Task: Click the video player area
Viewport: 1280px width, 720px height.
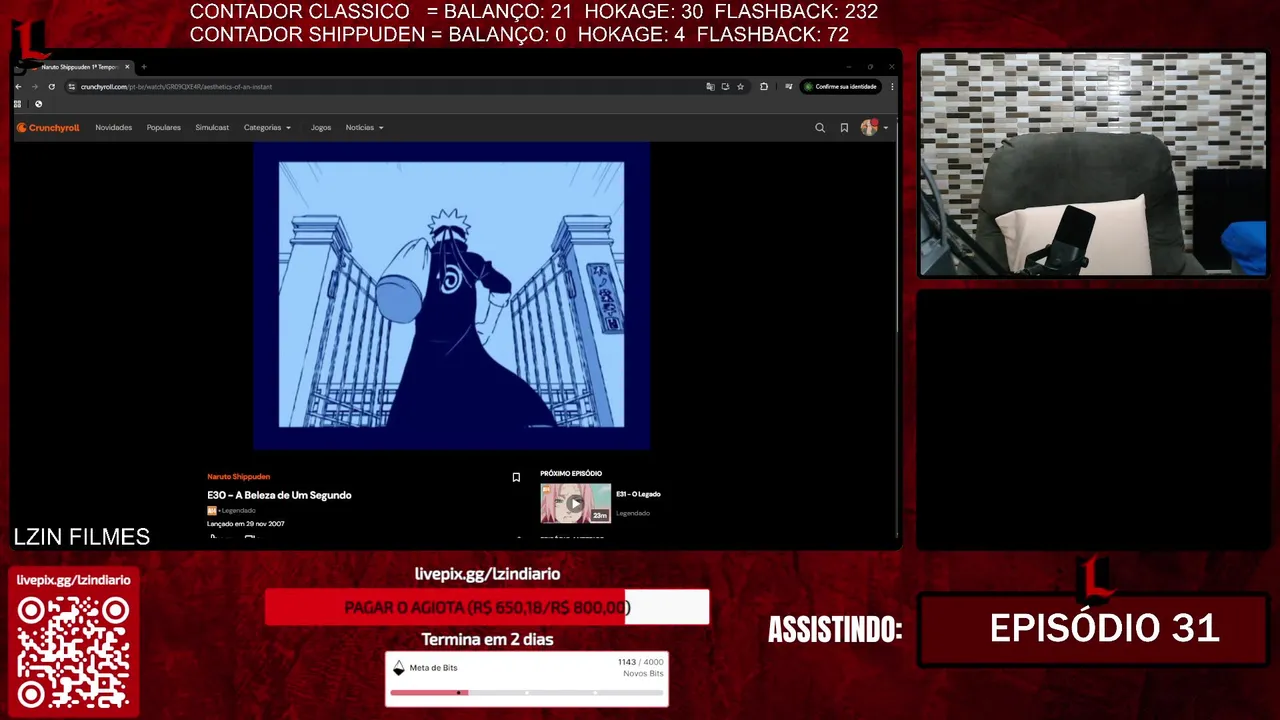Action: pos(451,296)
